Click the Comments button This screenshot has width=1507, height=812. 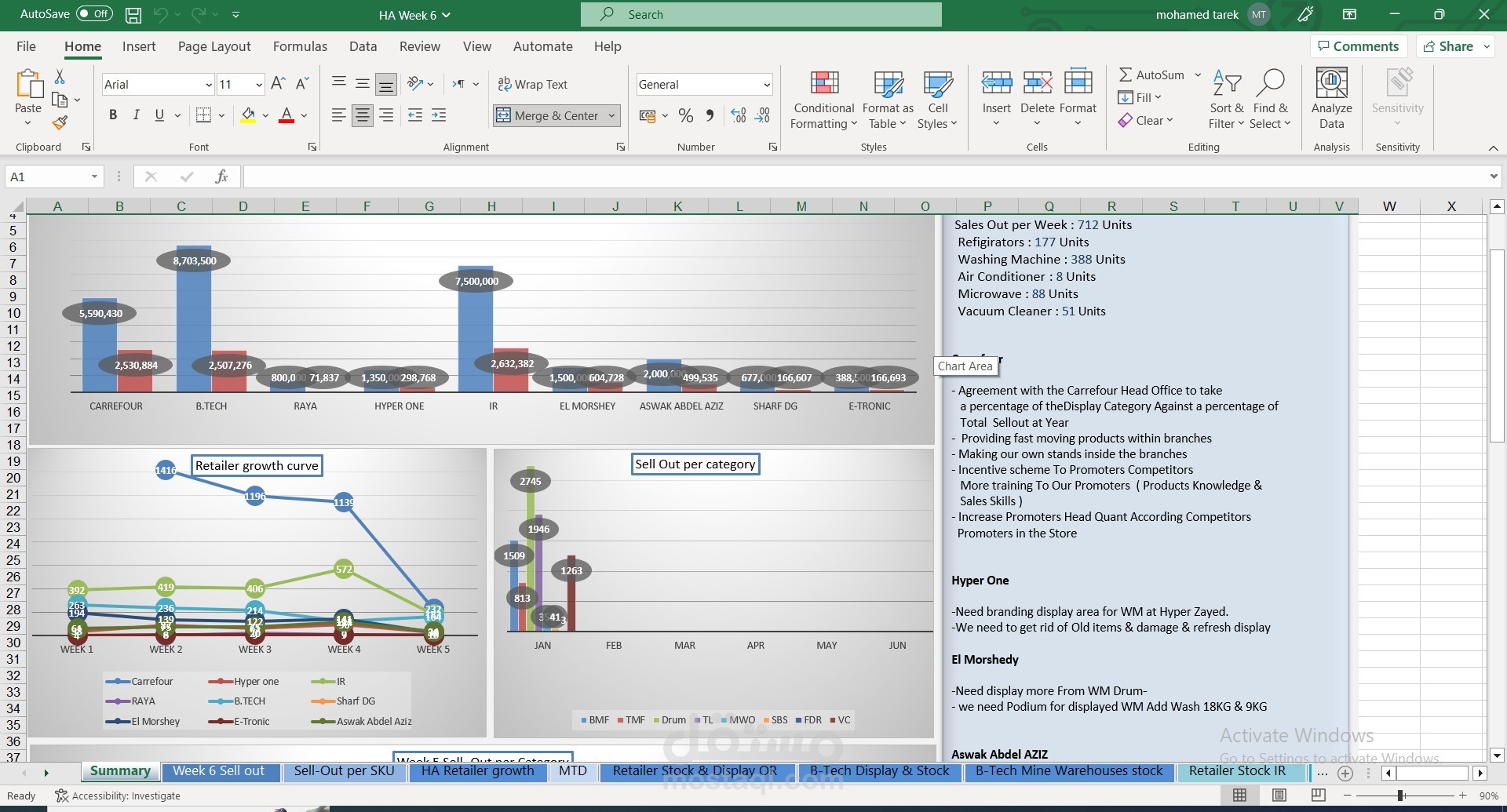(1359, 46)
